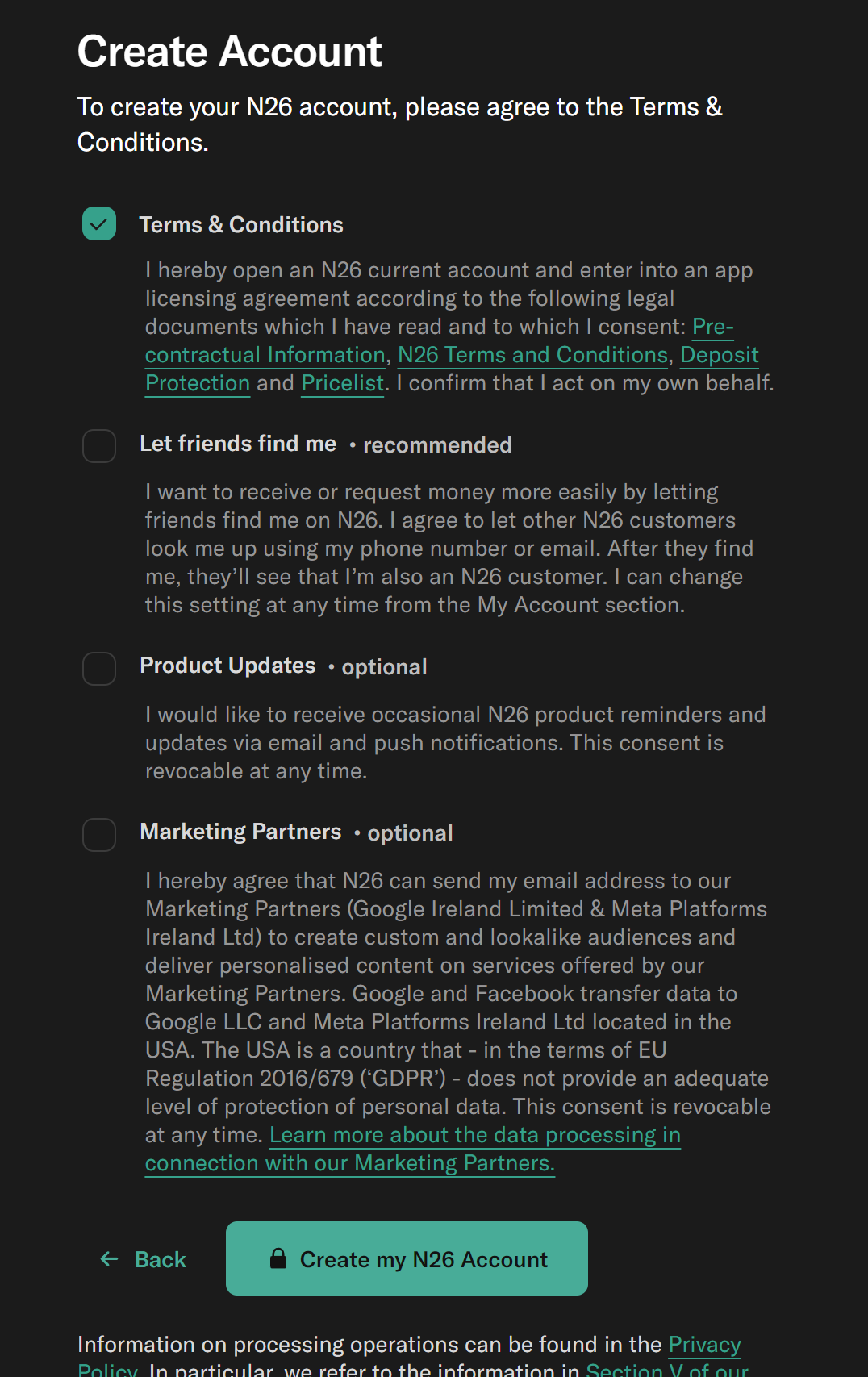Check the Marketing Partners checkbox
Viewport: 868px width, 1377px height.
tap(99, 835)
